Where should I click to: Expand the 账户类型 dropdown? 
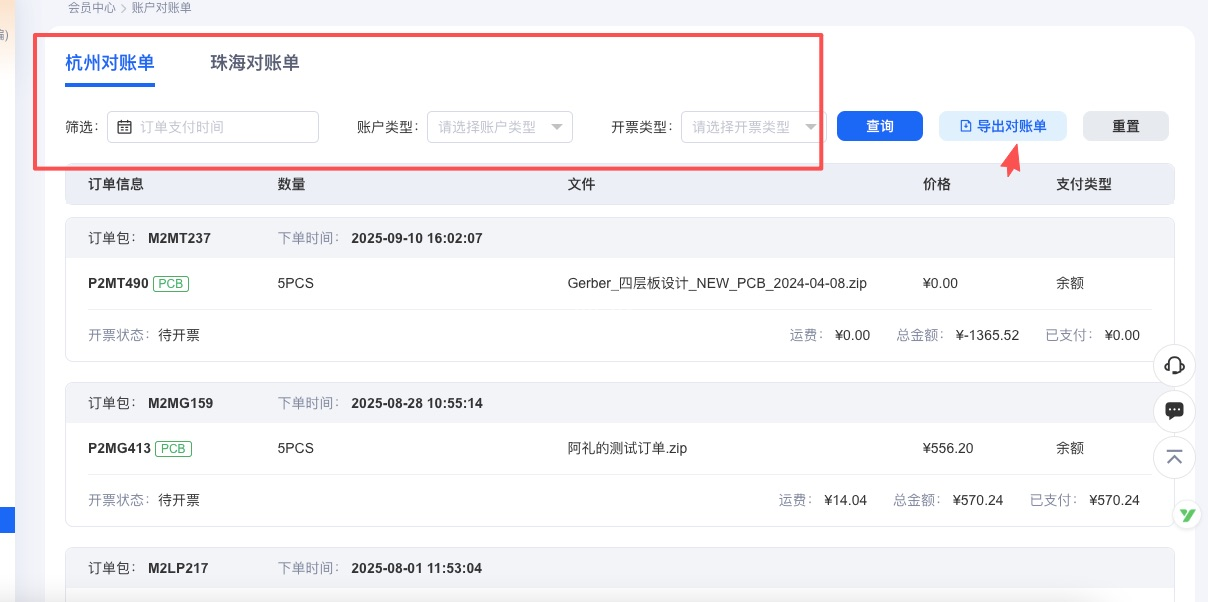499,127
